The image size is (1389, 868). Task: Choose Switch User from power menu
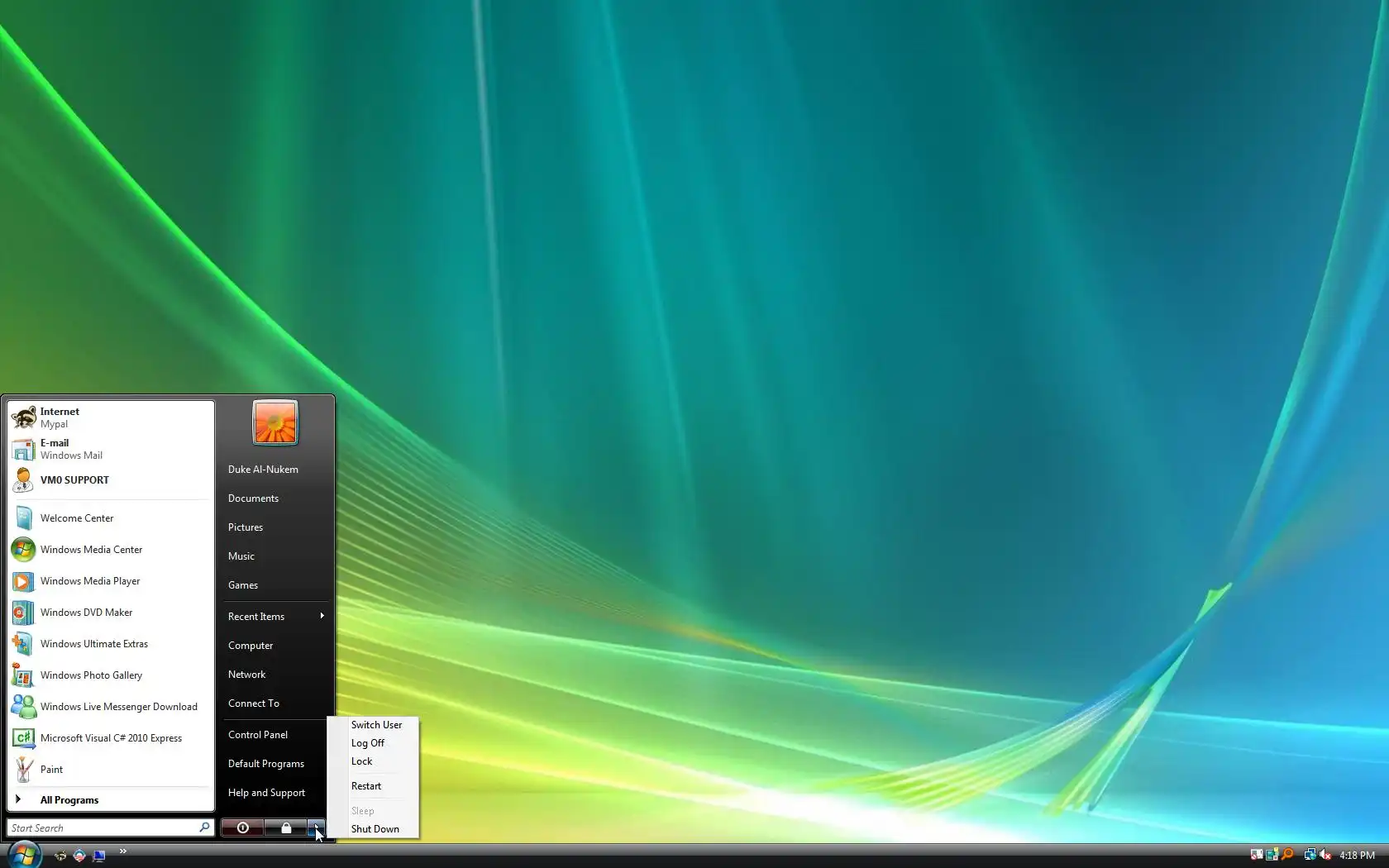pyautogui.click(x=376, y=725)
